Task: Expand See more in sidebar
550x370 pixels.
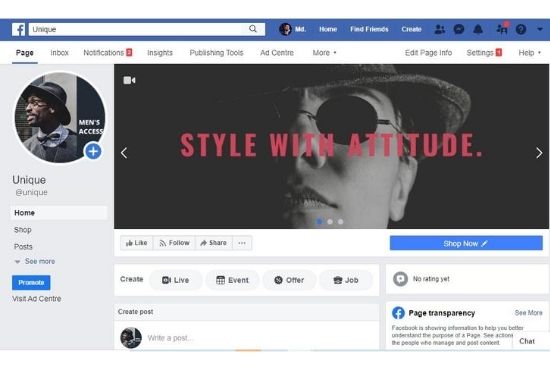Action: pos(35,261)
